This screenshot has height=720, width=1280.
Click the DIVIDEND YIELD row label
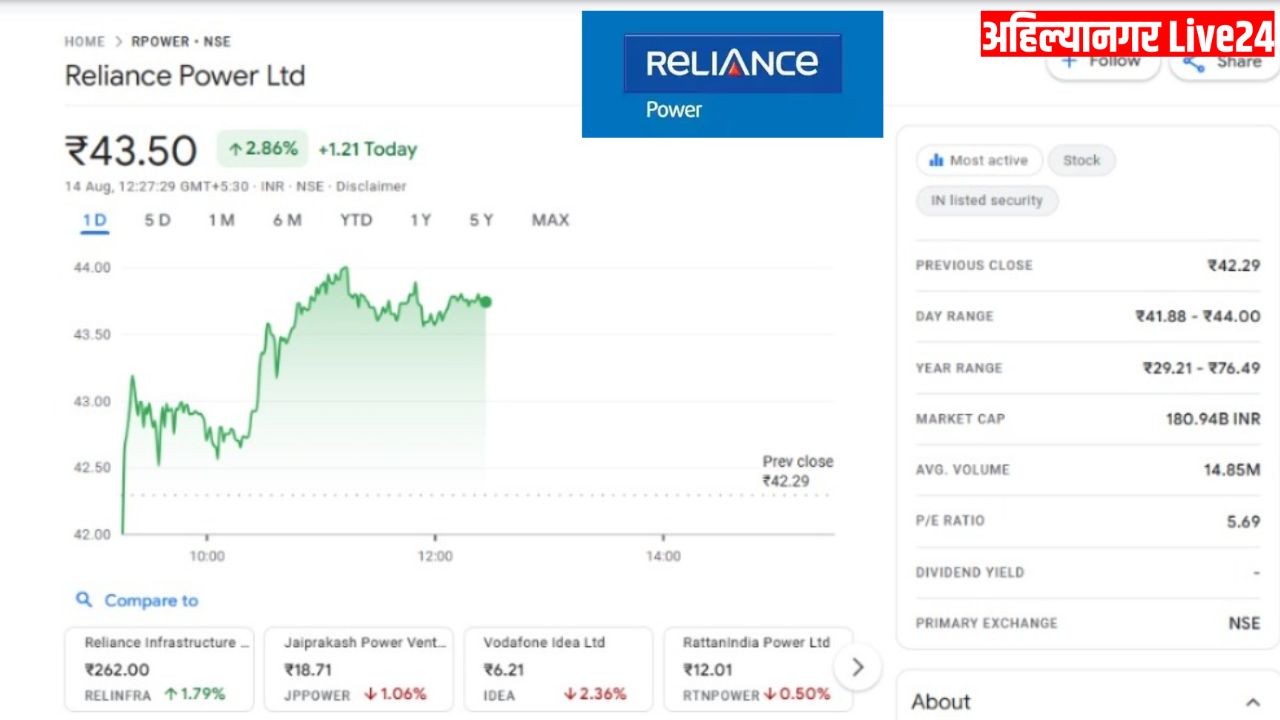(970, 573)
